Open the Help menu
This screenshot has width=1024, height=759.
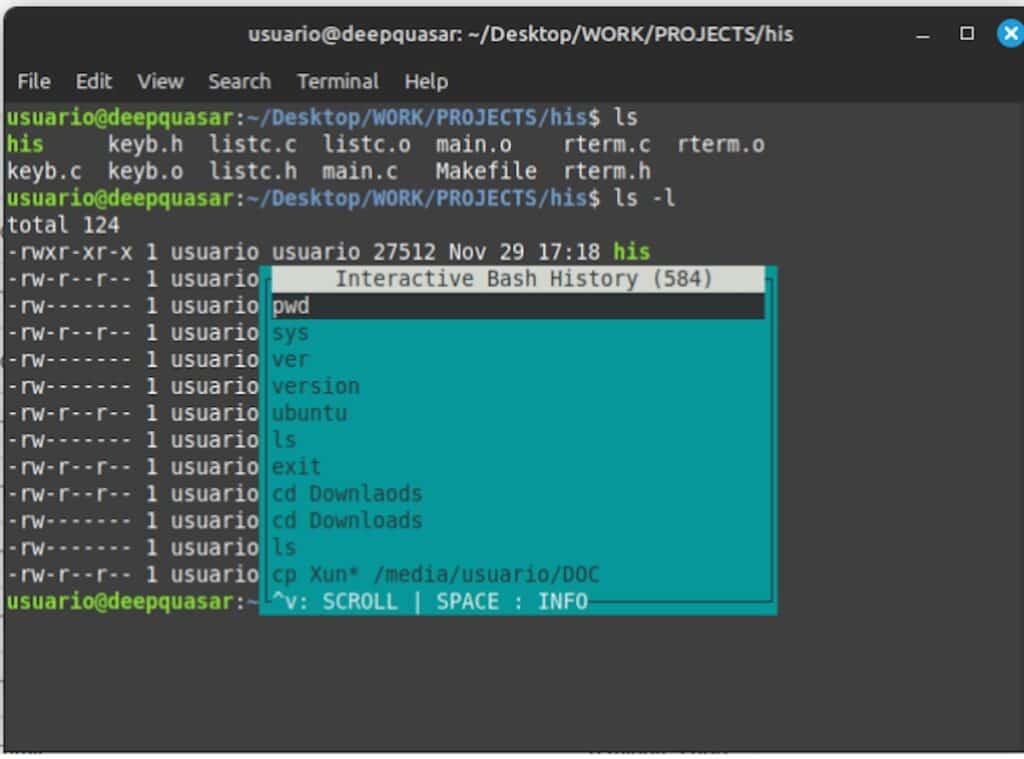pos(426,82)
